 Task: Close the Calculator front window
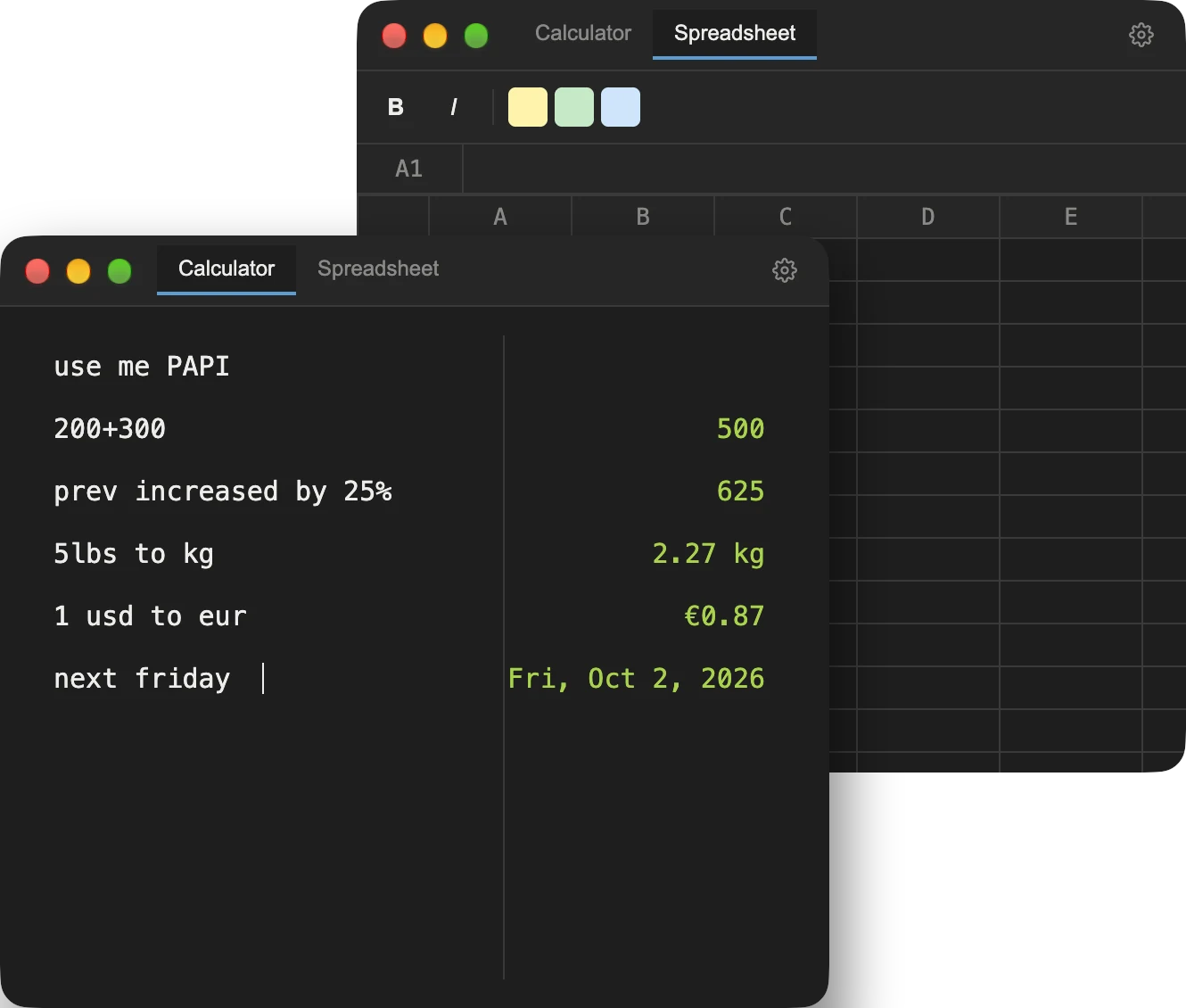click(x=37, y=270)
